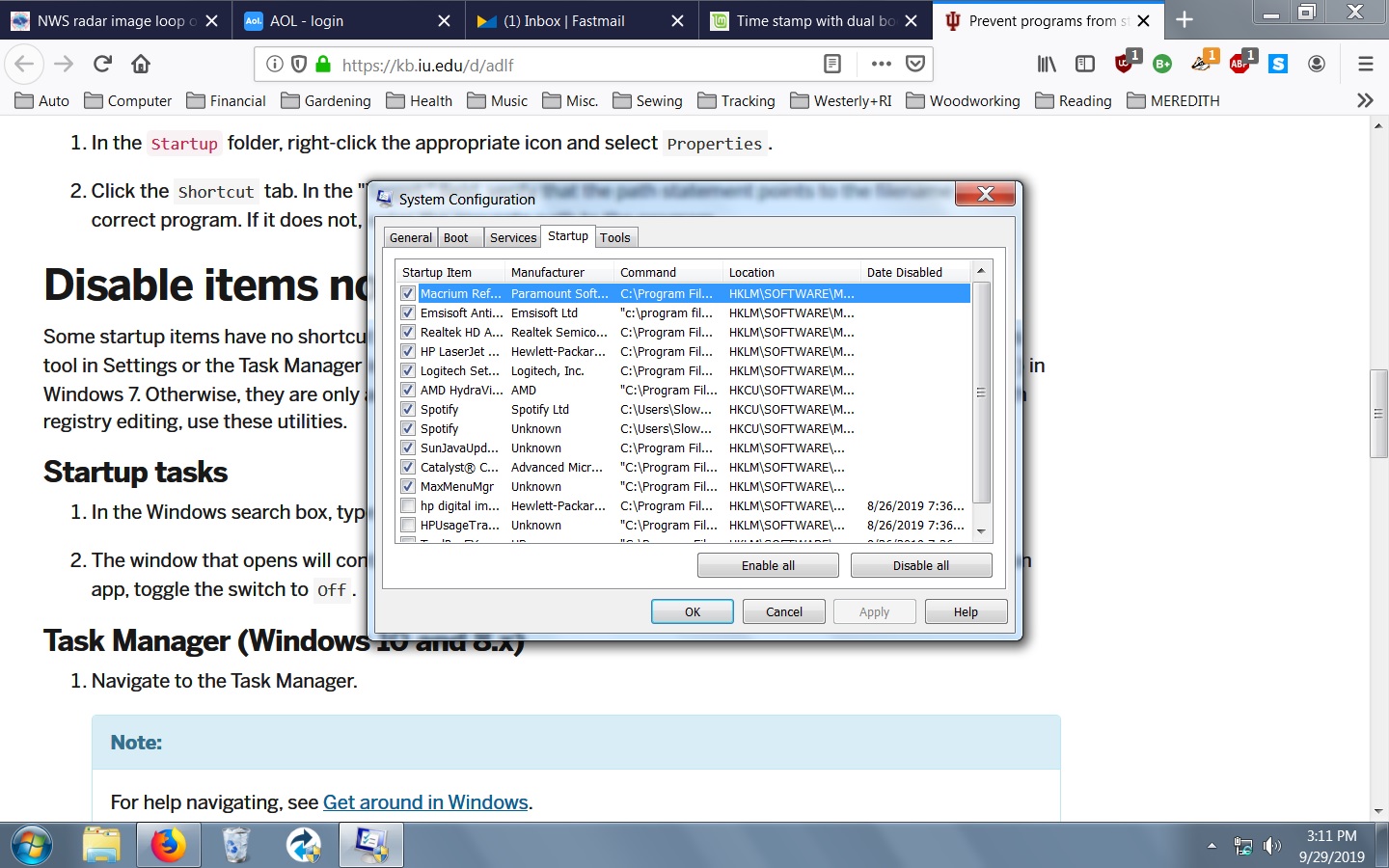Image resolution: width=1389 pixels, height=868 pixels.
Task: Click the Help button in dialog
Action: (966, 611)
